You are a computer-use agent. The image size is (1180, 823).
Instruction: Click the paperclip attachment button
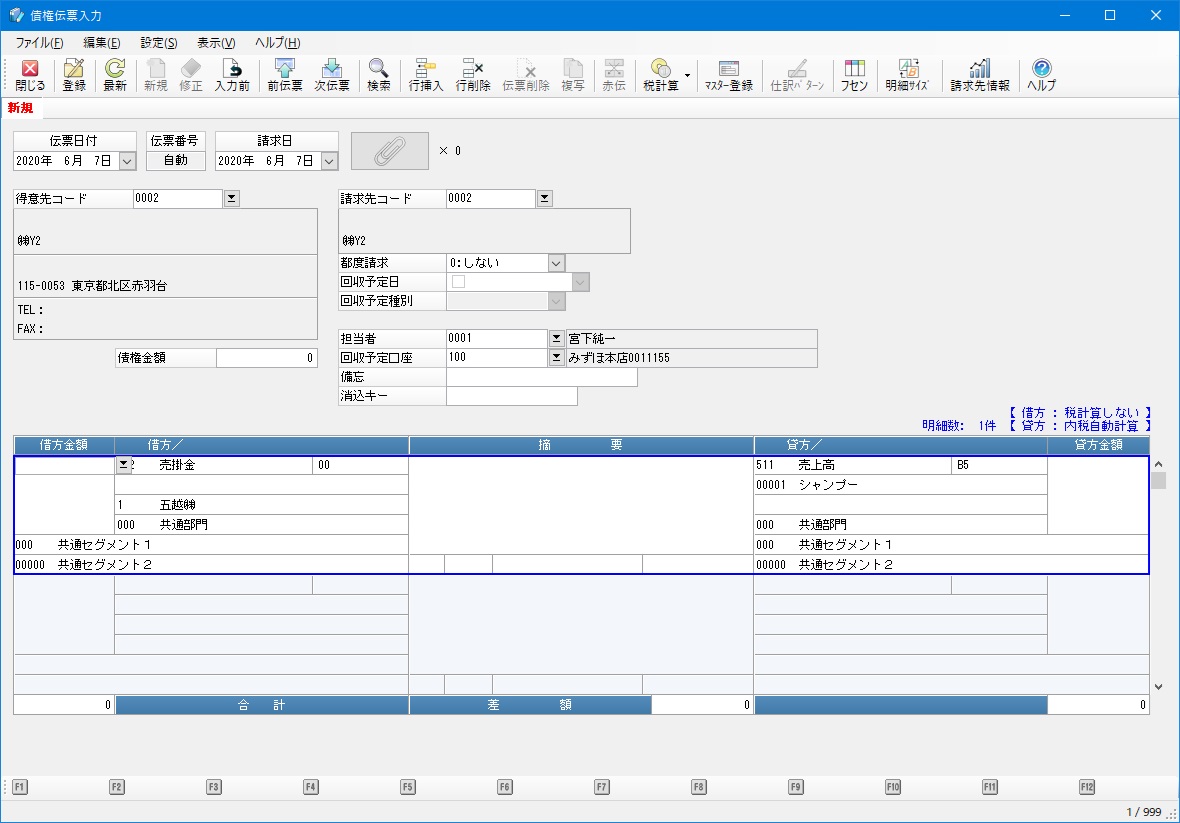tap(390, 150)
